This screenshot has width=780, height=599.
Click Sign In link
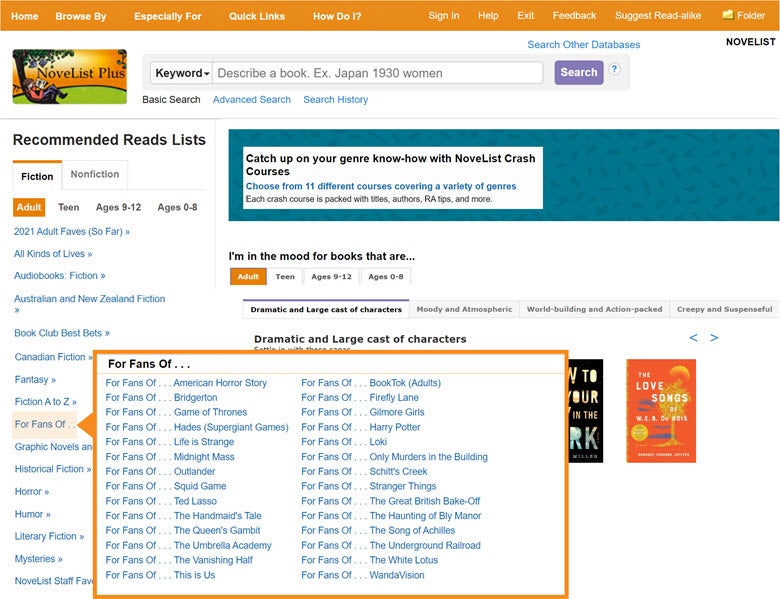(x=444, y=15)
